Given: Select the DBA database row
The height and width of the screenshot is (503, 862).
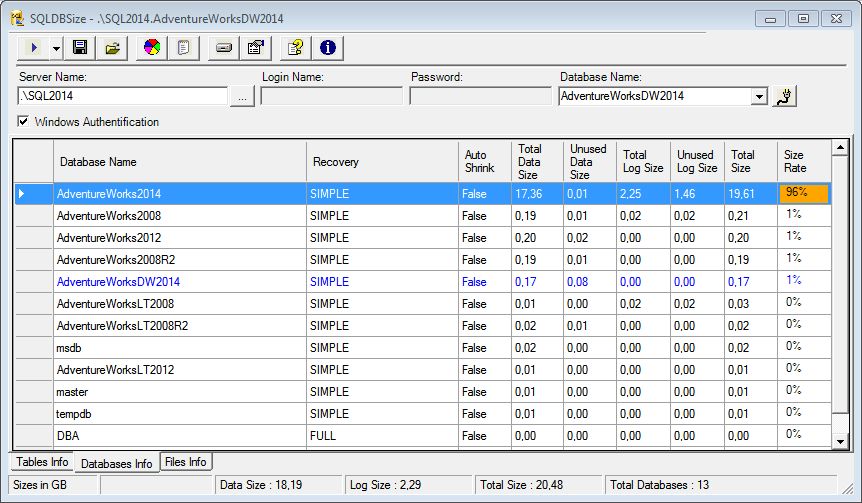Looking at the screenshot, I should coord(423,435).
